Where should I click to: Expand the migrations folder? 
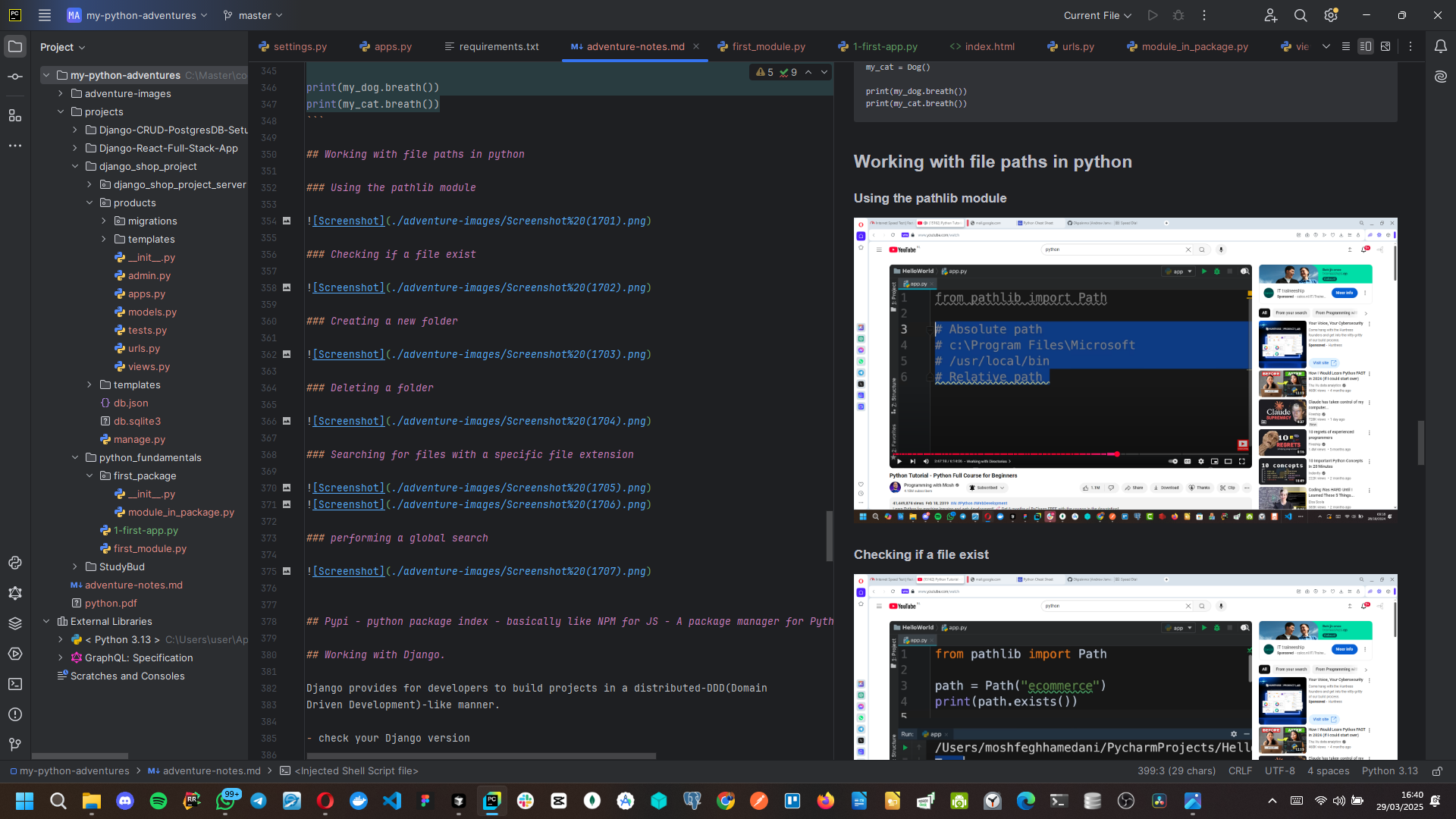pyautogui.click(x=104, y=221)
